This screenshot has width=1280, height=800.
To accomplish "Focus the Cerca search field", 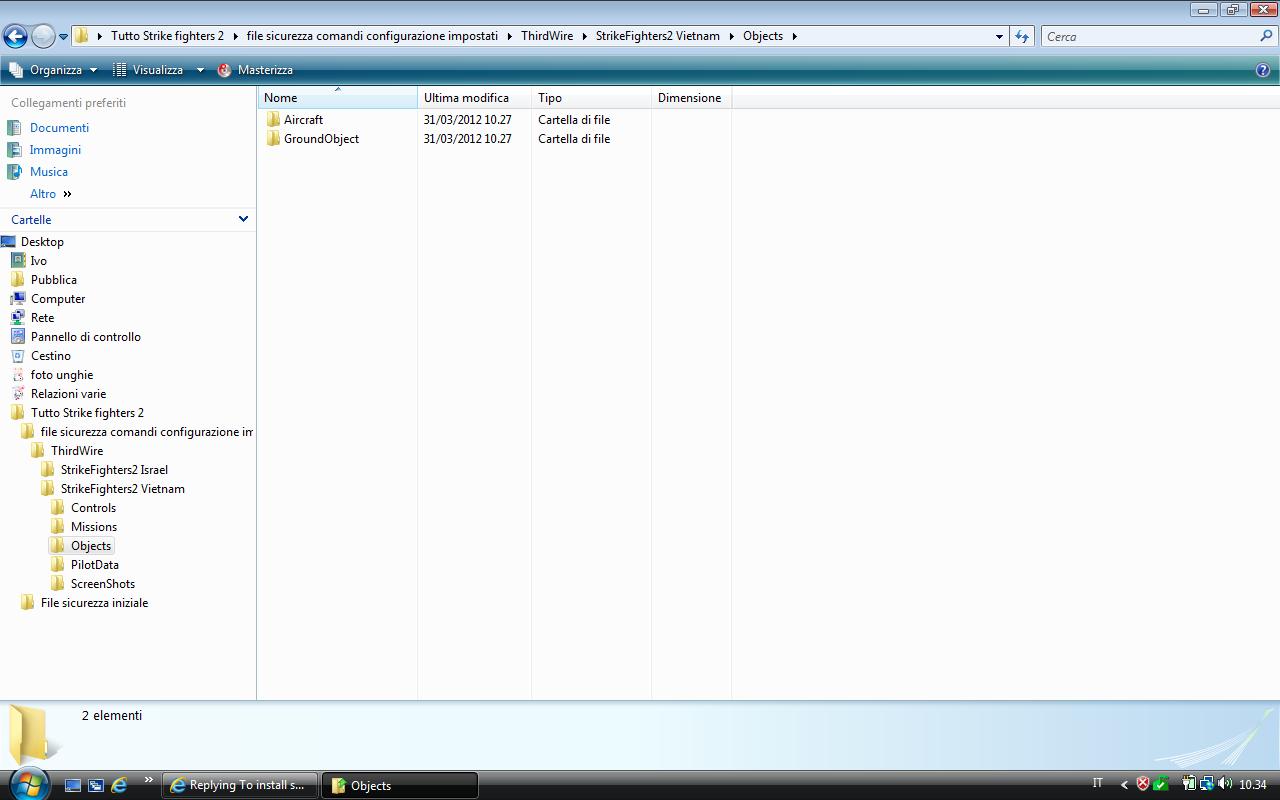I will pyautogui.click(x=1150, y=36).
